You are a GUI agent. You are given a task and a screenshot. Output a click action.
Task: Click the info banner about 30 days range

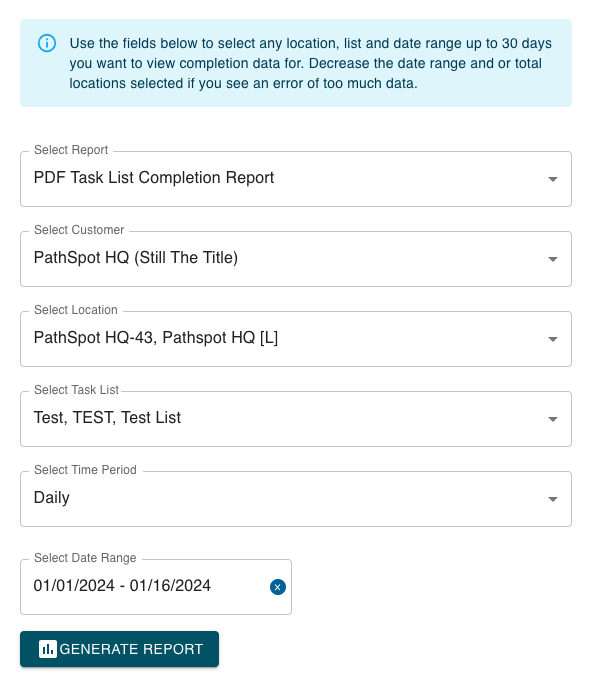click(x=296, y=63)
